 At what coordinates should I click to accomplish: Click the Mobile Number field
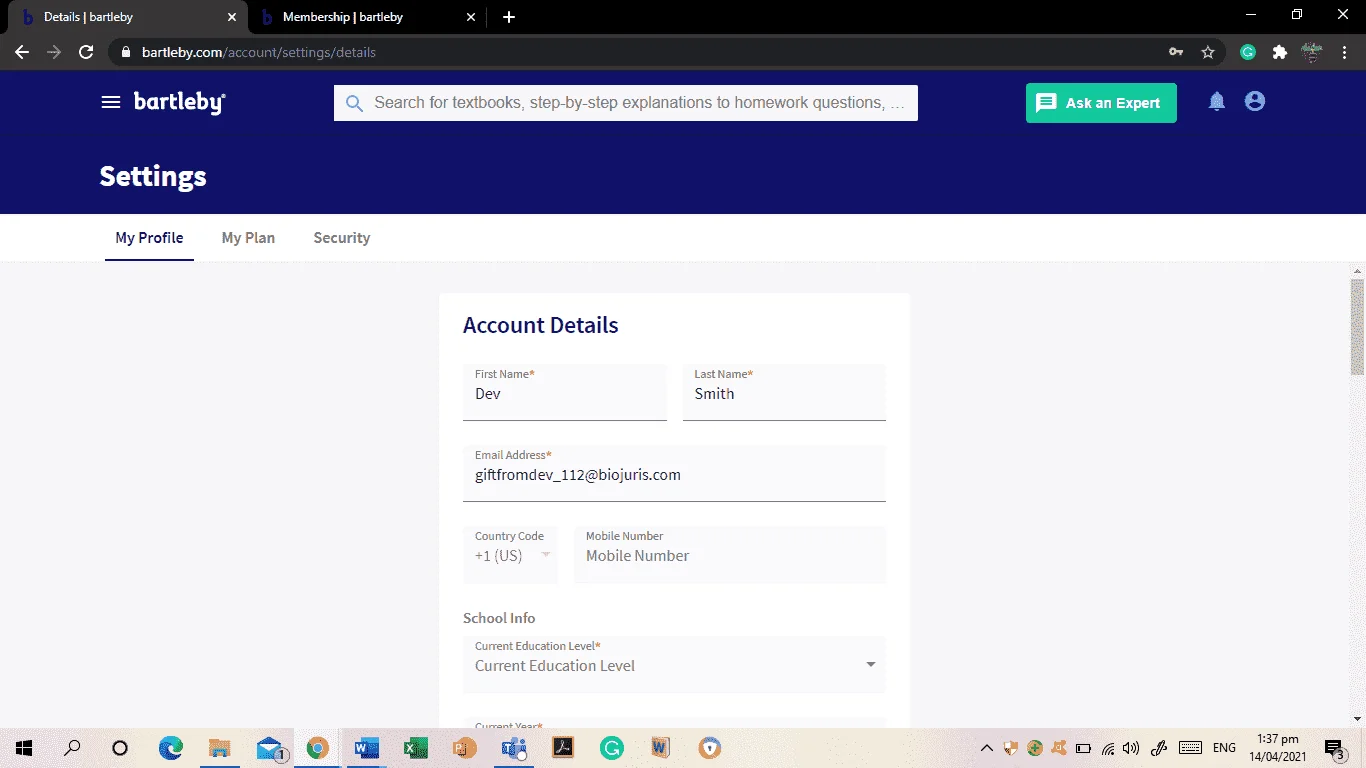tap(730, 555)
